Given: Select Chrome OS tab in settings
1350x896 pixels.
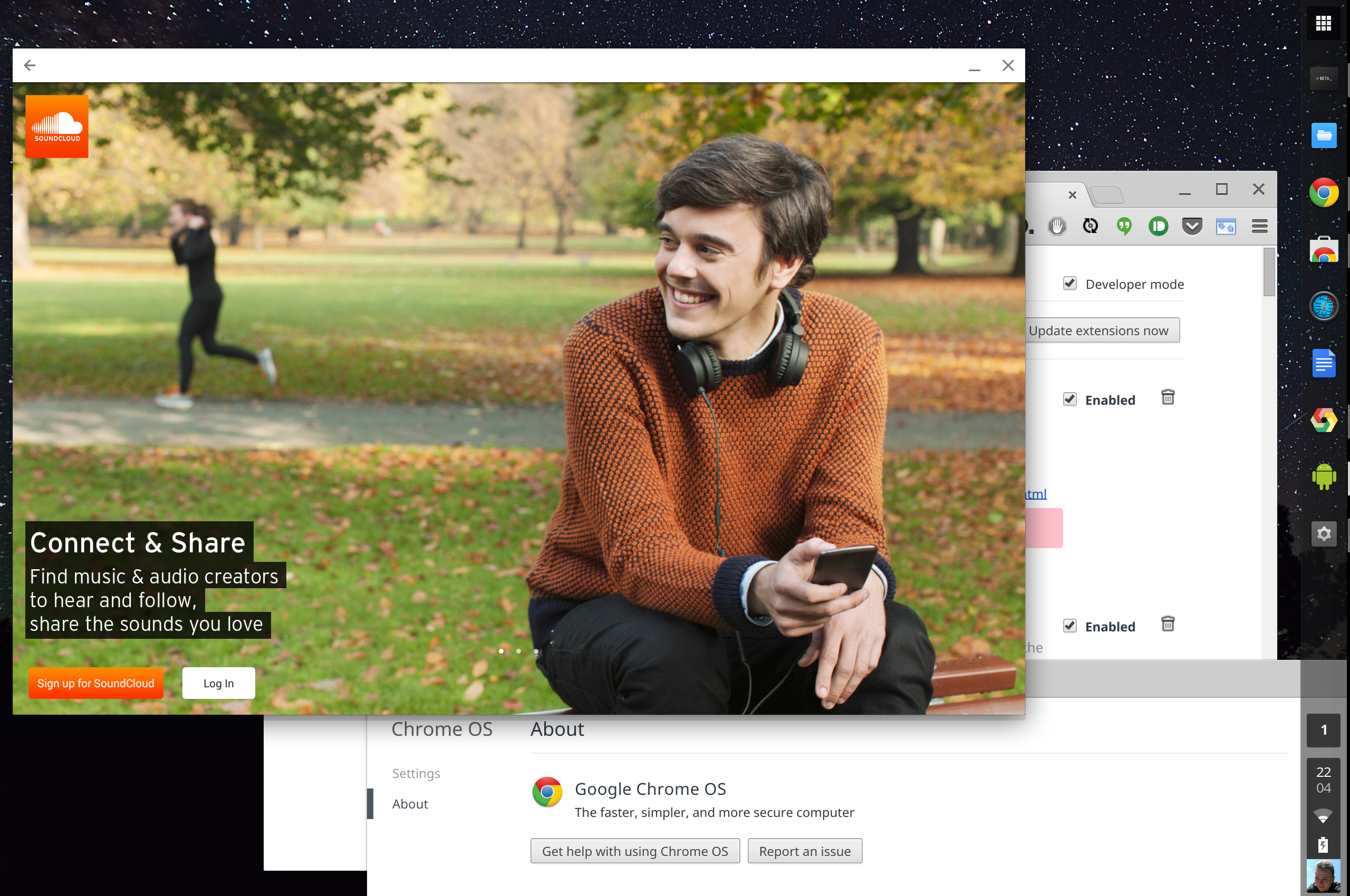Looking at the screenshot, I should point(442,729).
